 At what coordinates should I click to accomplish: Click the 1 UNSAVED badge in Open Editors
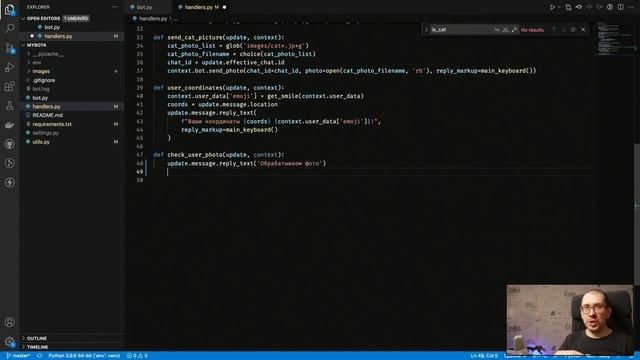(x=76, y=18)
